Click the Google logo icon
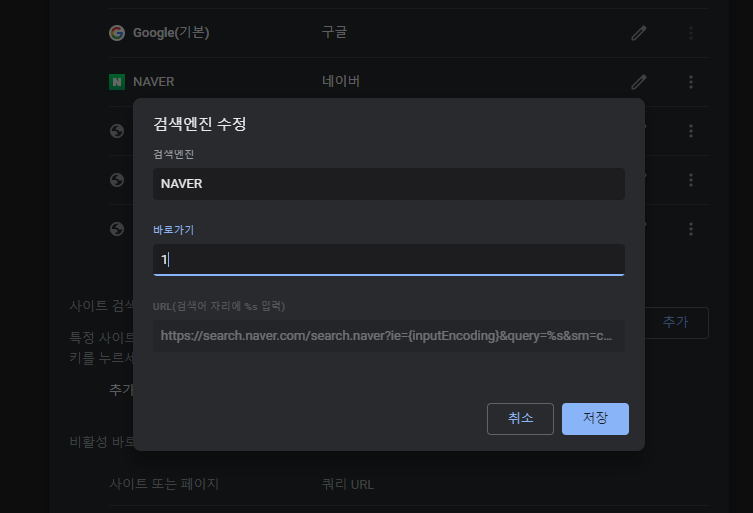Screen dimensions: 753x513 pos(117,33)
